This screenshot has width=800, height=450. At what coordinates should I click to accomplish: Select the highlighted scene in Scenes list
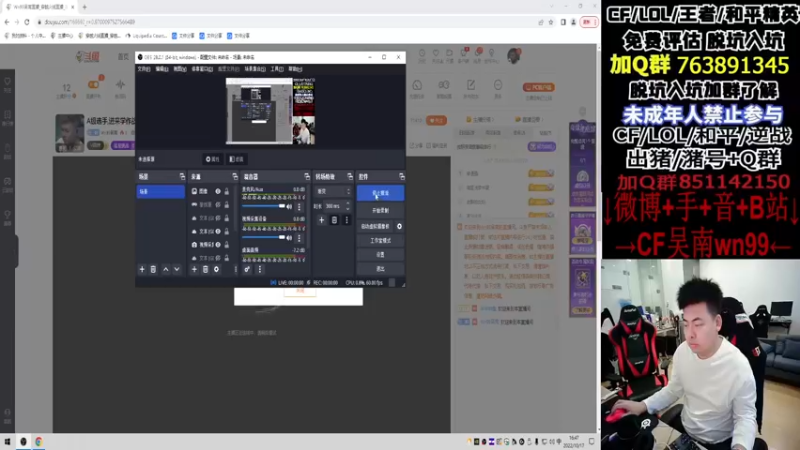[x=160, y=191]
